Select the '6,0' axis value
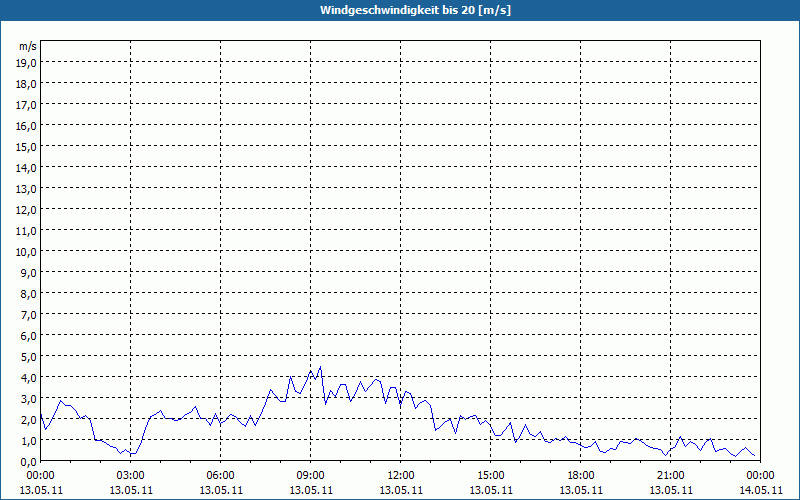This screenshot has width=800, height=500. point(30,336)
